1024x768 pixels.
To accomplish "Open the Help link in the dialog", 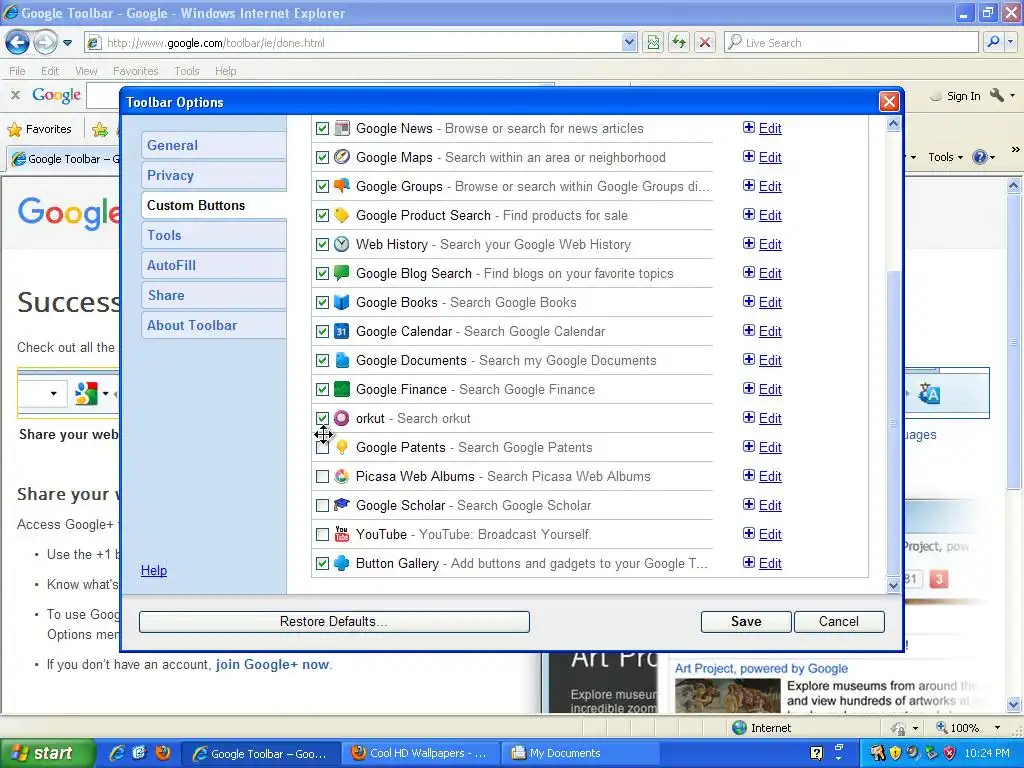I will point(154,570).
